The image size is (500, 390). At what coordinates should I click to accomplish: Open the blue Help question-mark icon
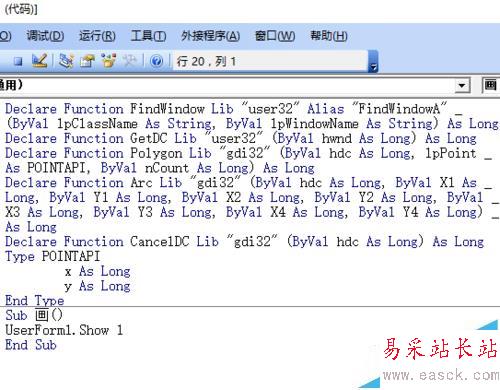click(156, 61)
